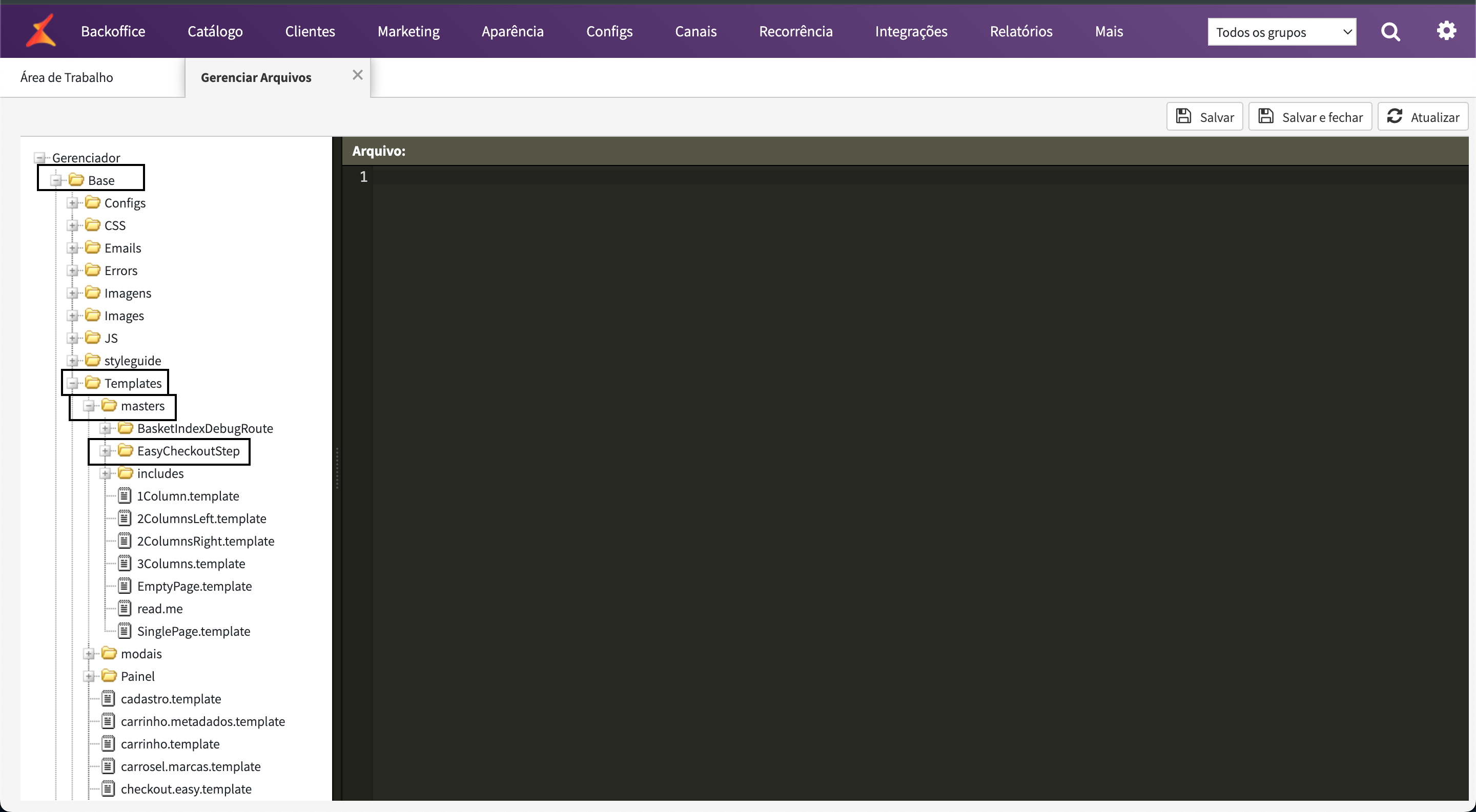Click the checkout.easy.template file icon
1476x812 pixels.
(108, 788)
